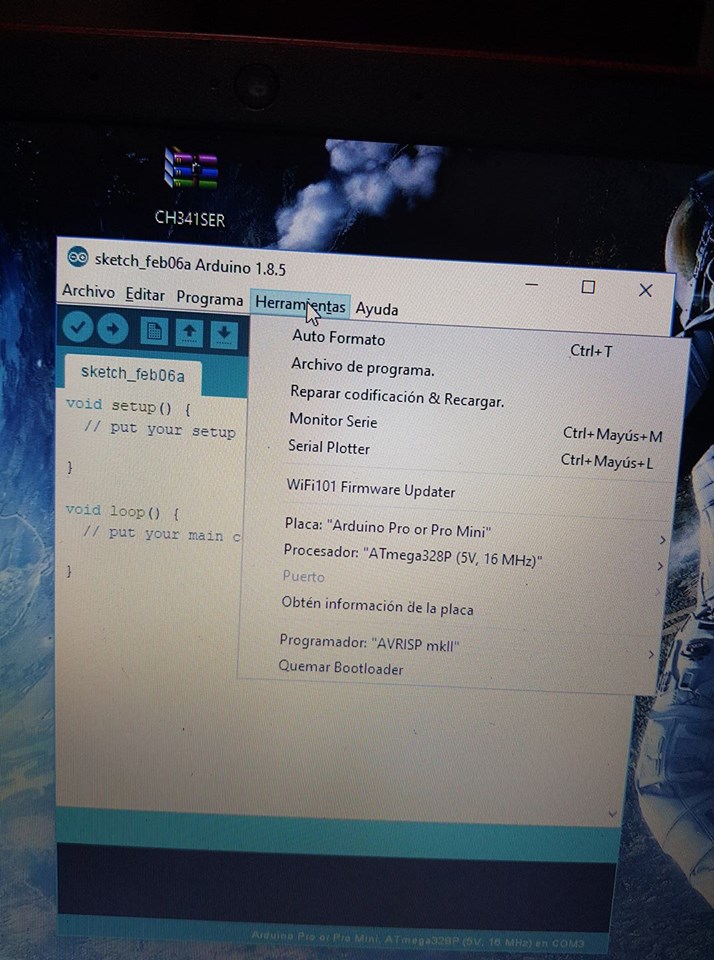This screenshot has height=960, width=714.
Task: Click the Arduino logo in the title bar
Action: pos(78,257)
